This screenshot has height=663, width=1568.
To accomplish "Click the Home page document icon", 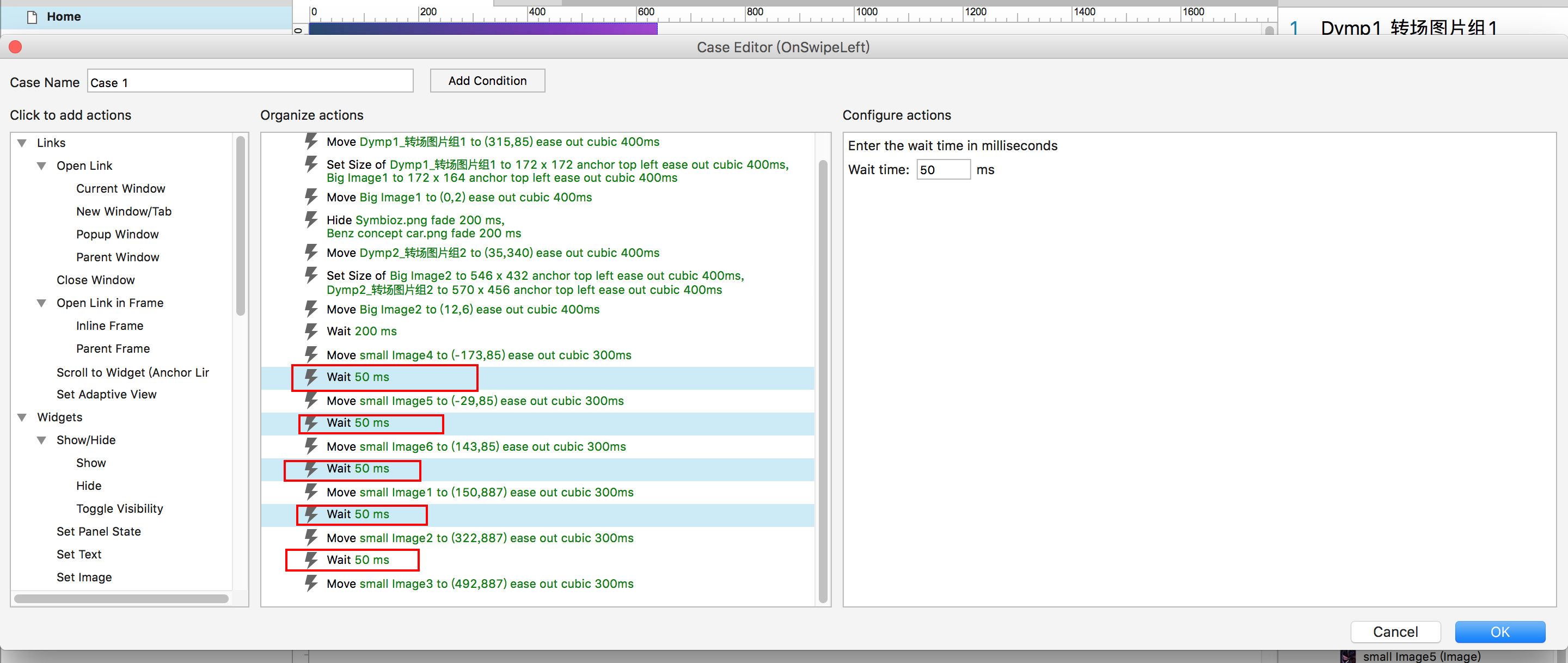I will 32,17.
